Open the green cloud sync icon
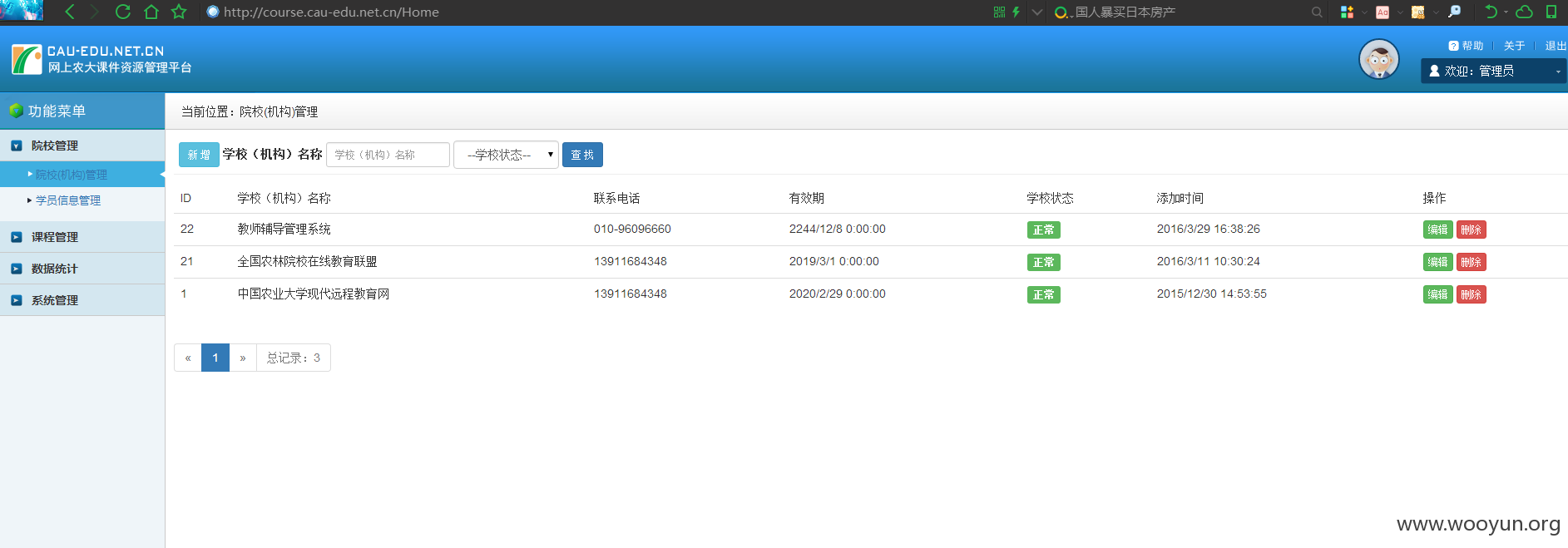Viewport: 1568px width, 548px height. (1525, 12)
